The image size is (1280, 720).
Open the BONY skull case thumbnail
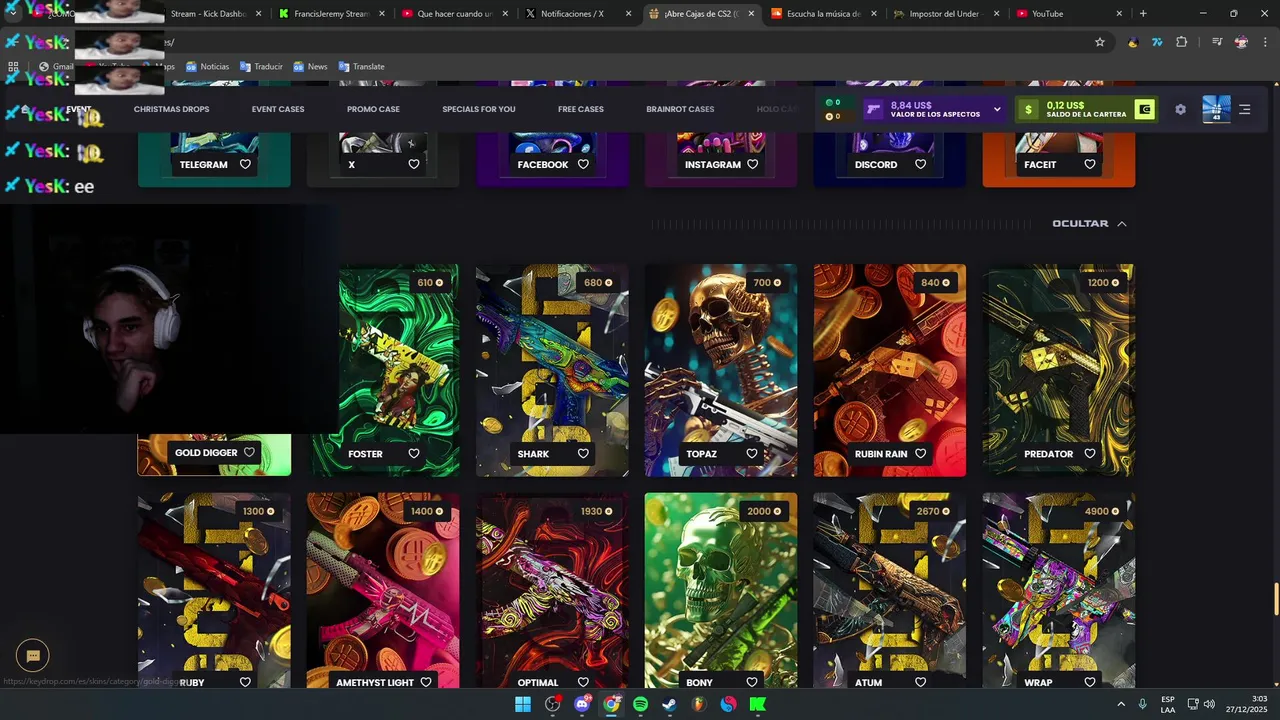tap(721, 590)
